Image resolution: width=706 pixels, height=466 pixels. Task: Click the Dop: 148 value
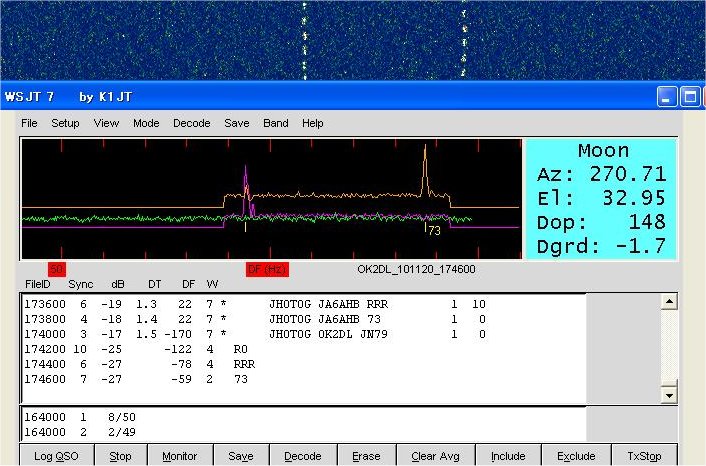(601, 222)
